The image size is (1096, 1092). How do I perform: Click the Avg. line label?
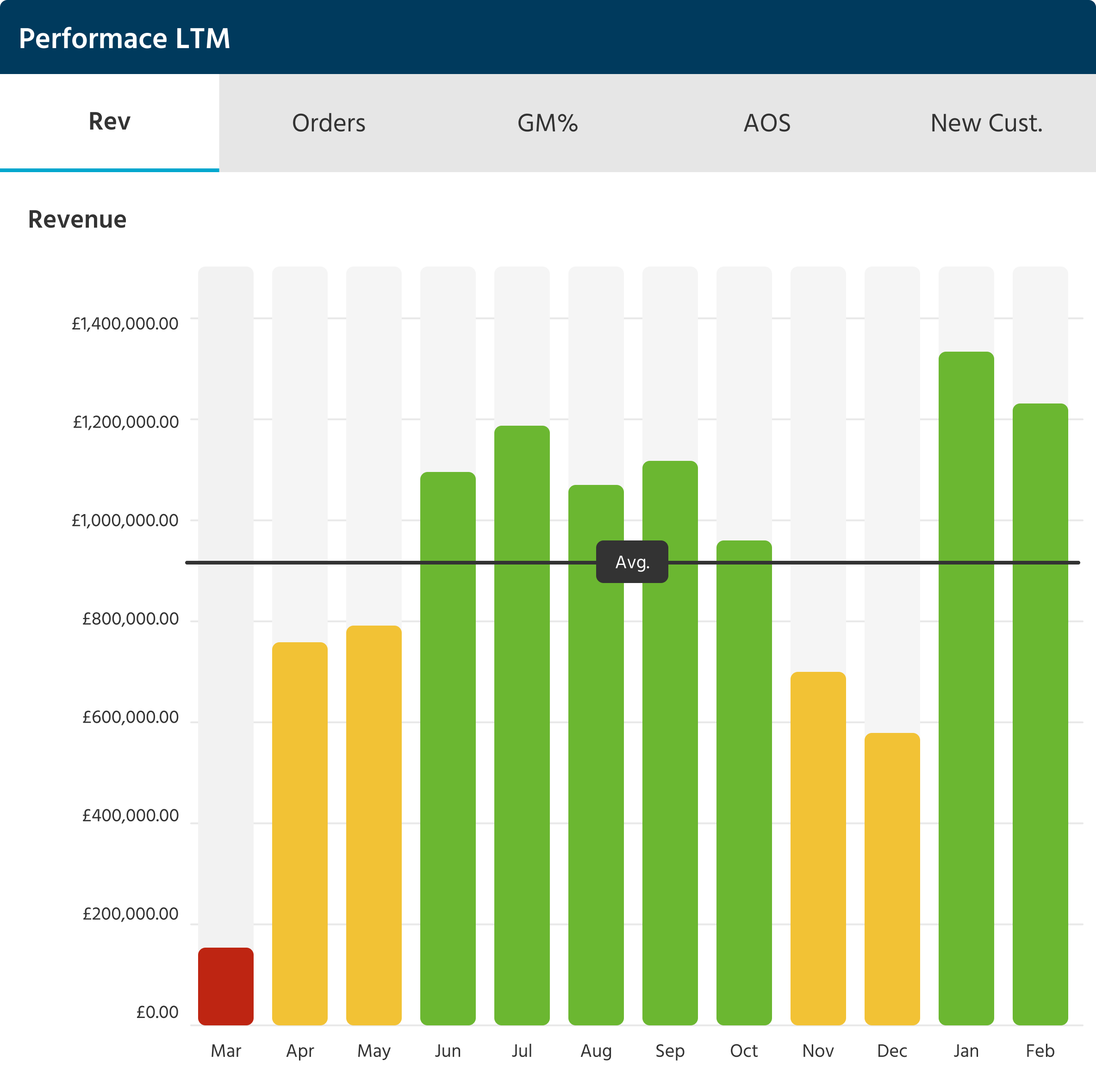point(632,562)
